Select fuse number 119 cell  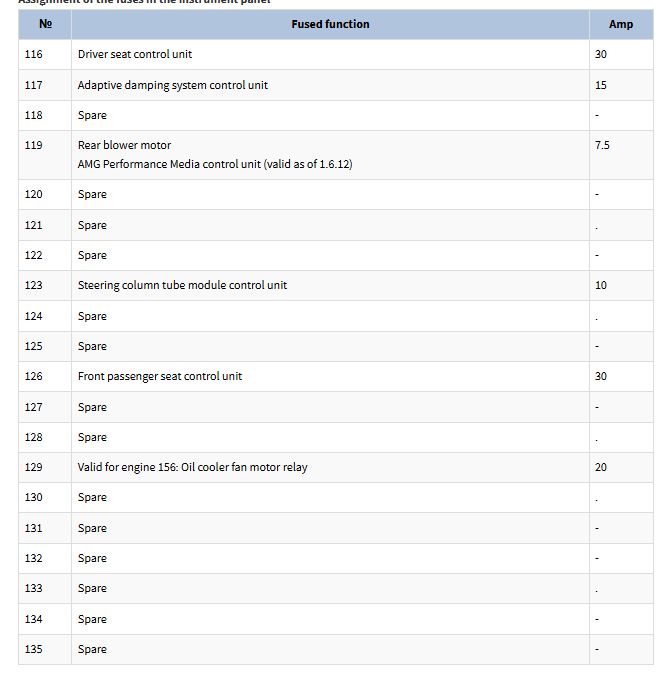(x=45, y=155)
